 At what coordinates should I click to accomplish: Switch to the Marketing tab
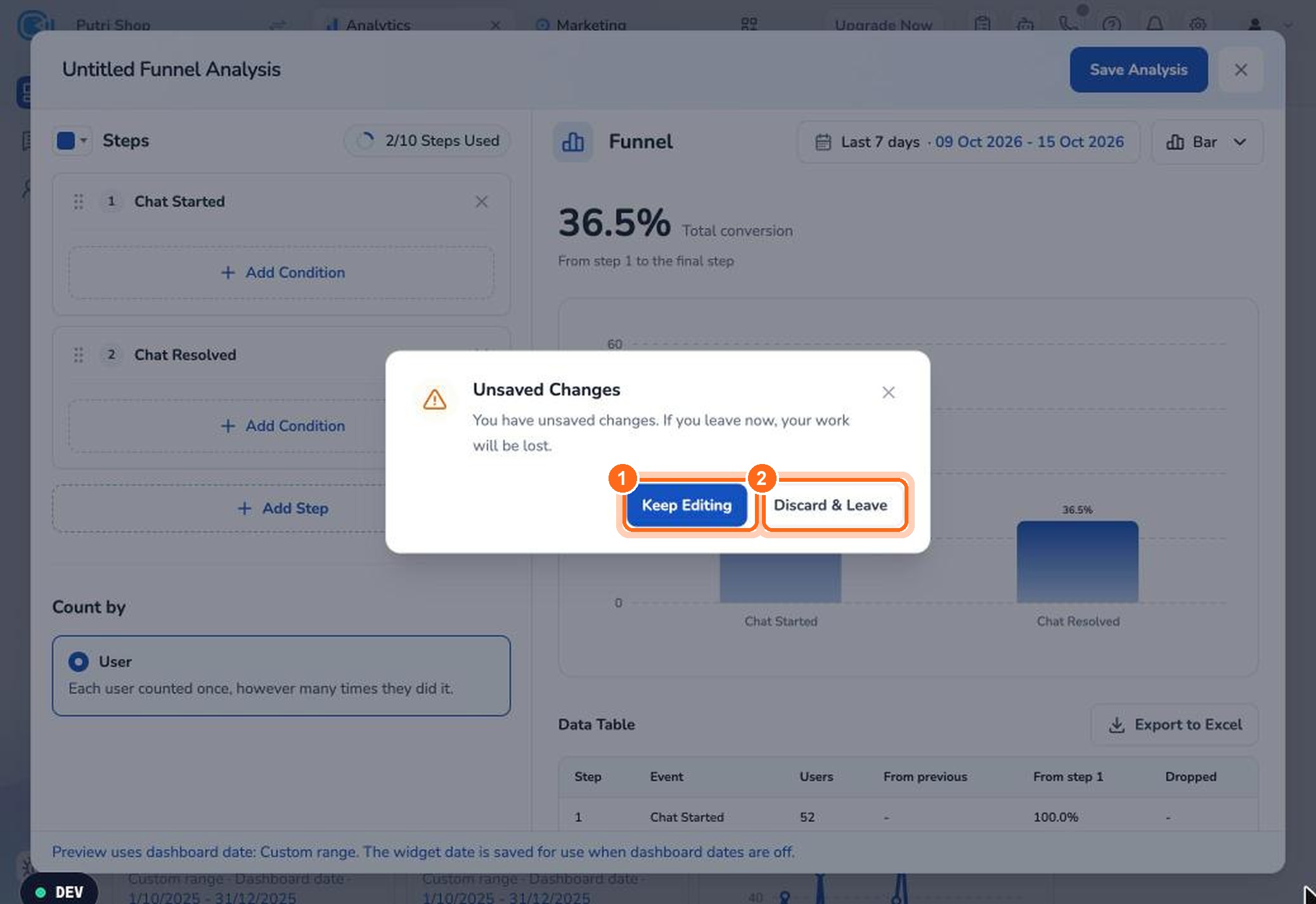(591, 25)
